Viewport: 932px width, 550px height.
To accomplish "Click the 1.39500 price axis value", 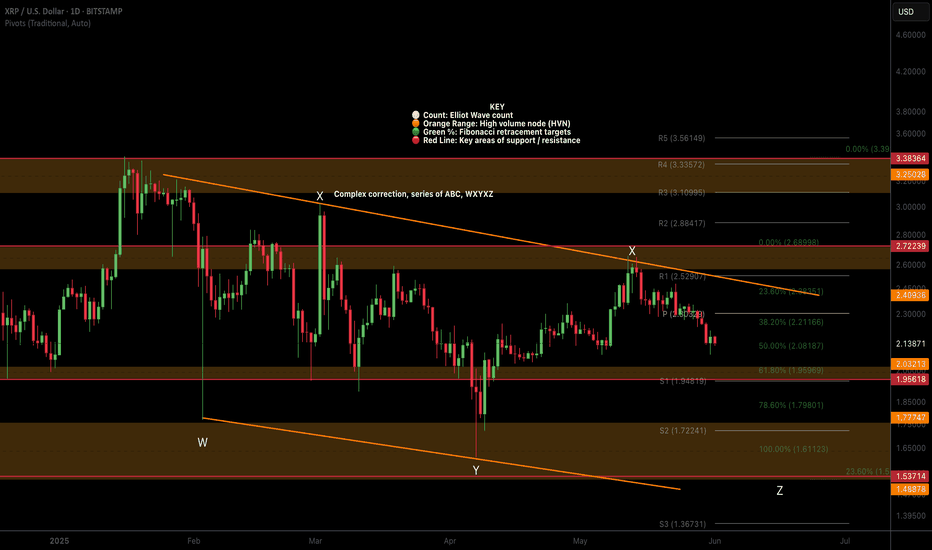I will (x=911, y=516).
